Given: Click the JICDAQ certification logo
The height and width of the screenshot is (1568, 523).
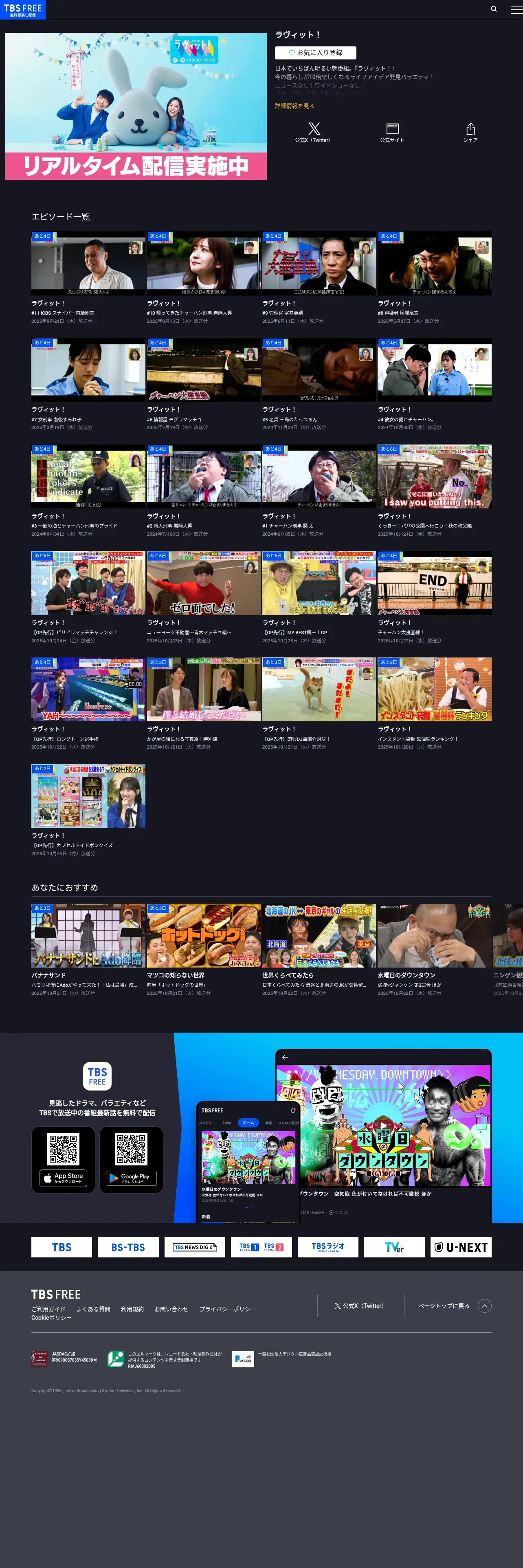Looking at the screenshot, I should 243,1359.
